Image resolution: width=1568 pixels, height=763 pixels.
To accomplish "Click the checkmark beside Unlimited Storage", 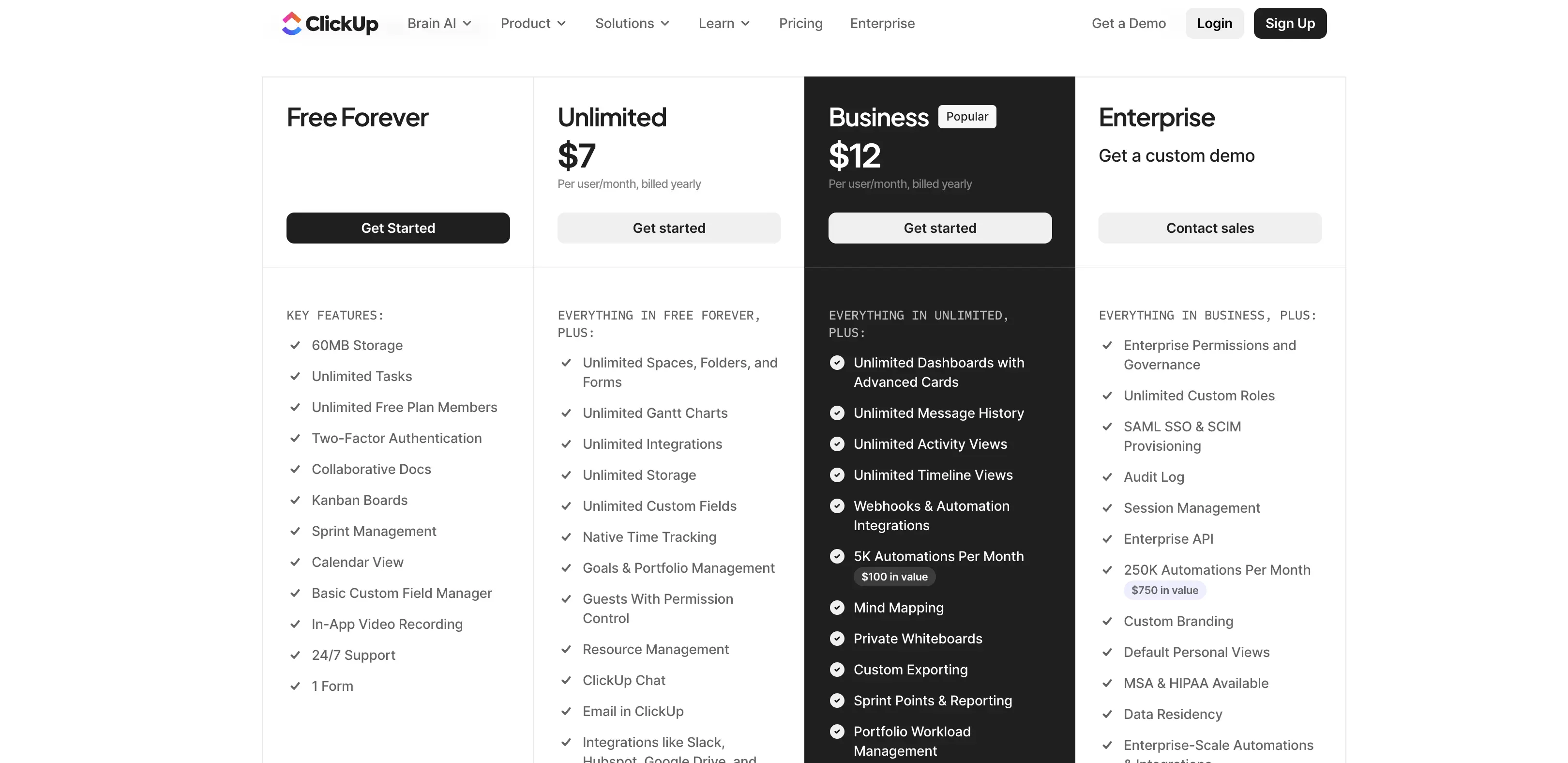I will [566, 475].
